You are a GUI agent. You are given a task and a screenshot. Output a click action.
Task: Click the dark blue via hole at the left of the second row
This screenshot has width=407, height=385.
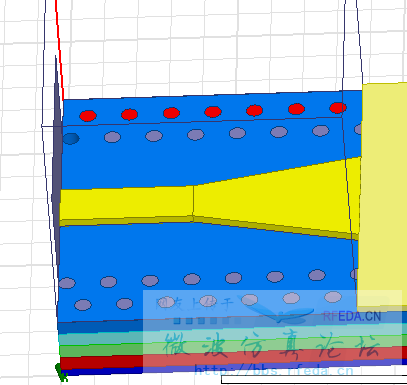[x=71, y=139]
